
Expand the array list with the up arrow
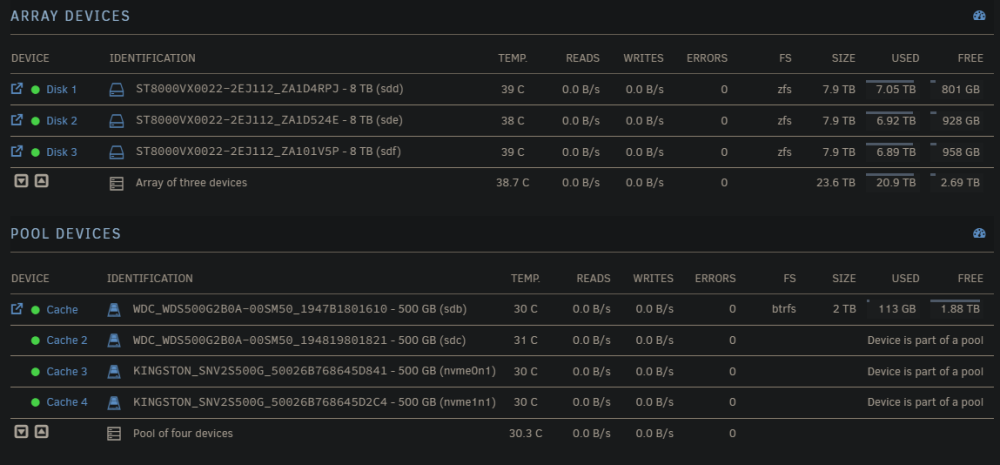point(41,181)
